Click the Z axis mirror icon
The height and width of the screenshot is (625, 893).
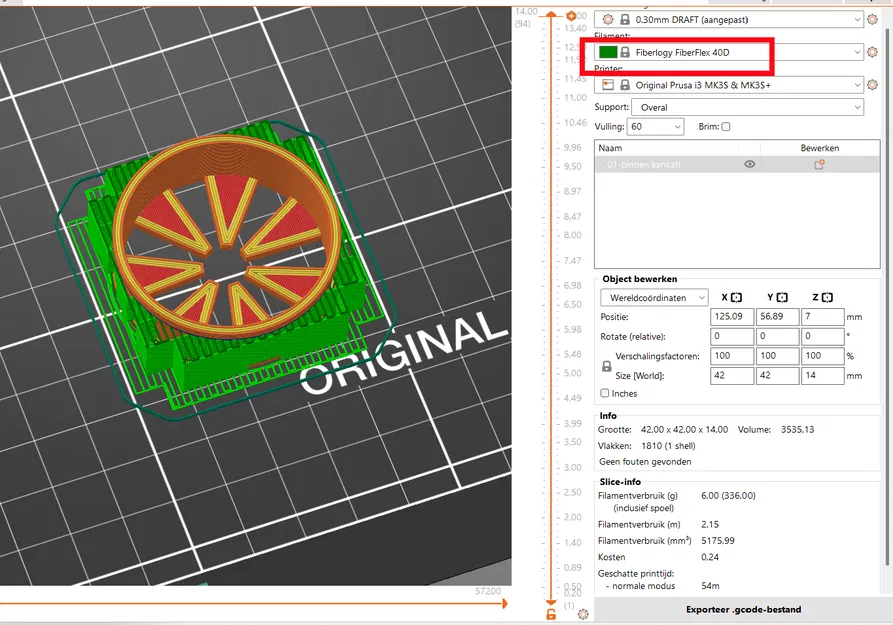(x=828, y=297)
